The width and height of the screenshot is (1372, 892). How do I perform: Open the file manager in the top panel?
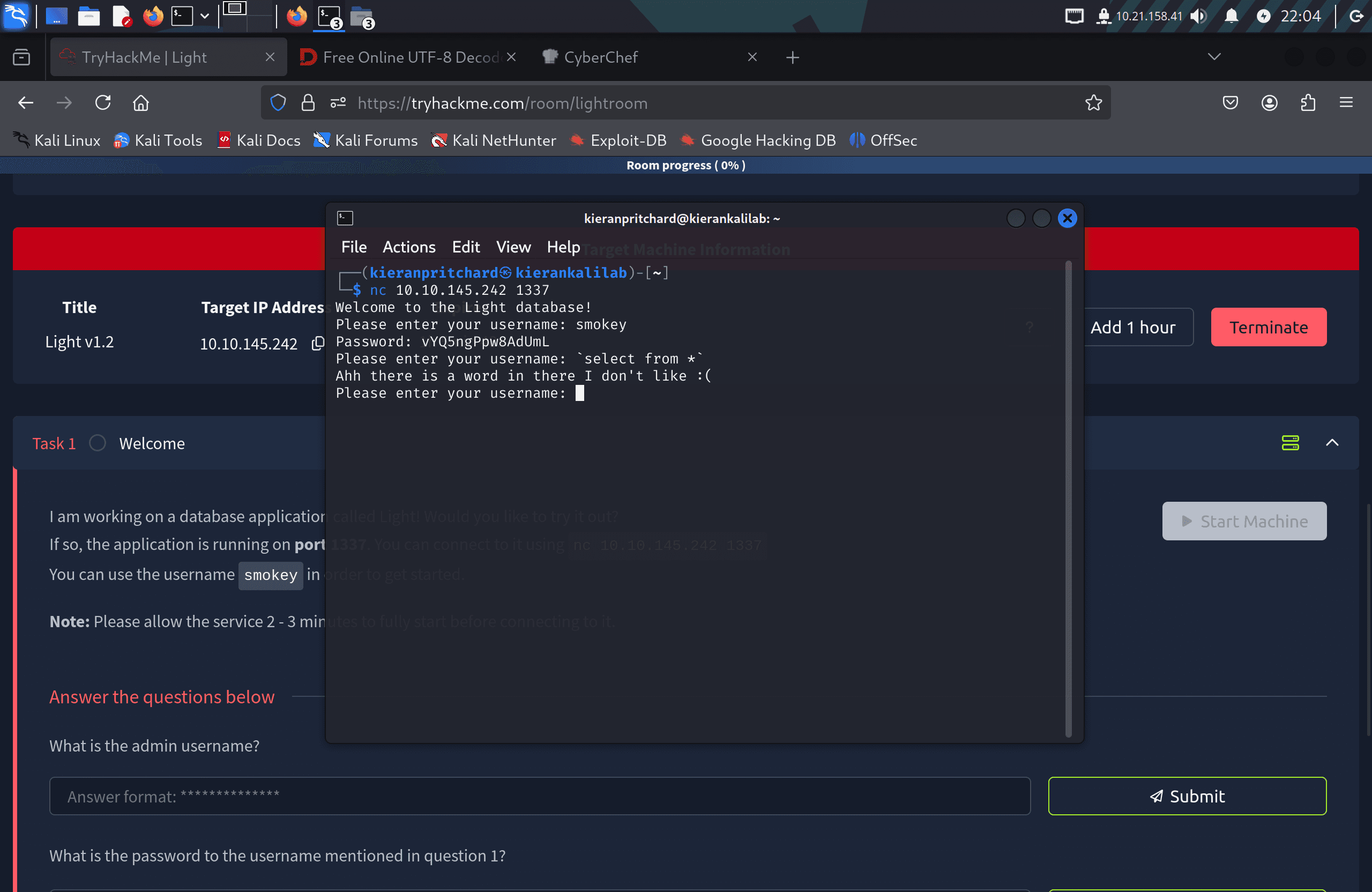click(x=89, y=16)
